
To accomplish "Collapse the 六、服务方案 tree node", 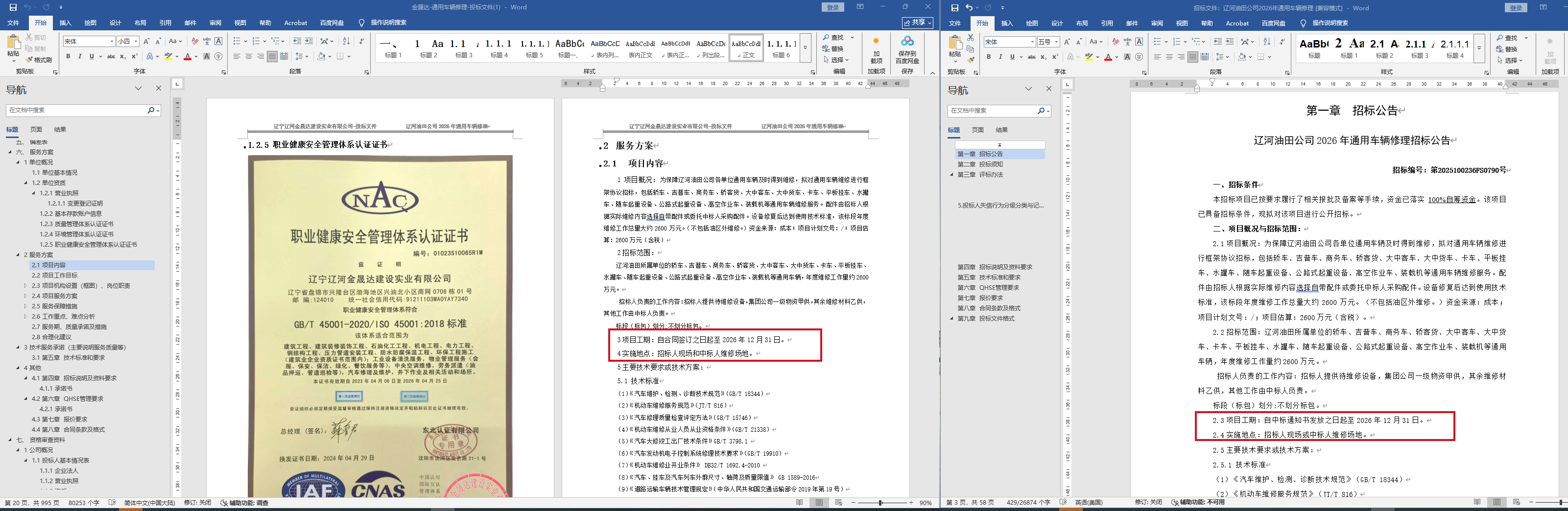I will [10, 152].
